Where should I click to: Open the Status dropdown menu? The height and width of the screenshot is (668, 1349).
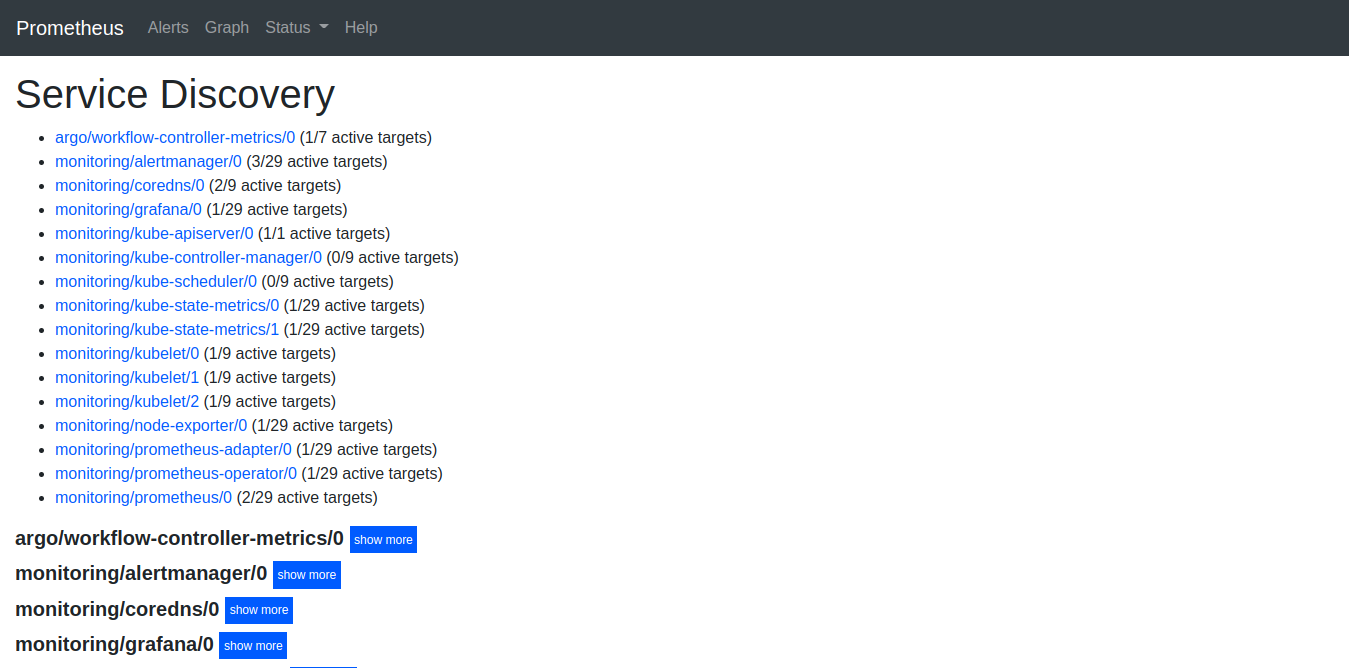(295, 27)
